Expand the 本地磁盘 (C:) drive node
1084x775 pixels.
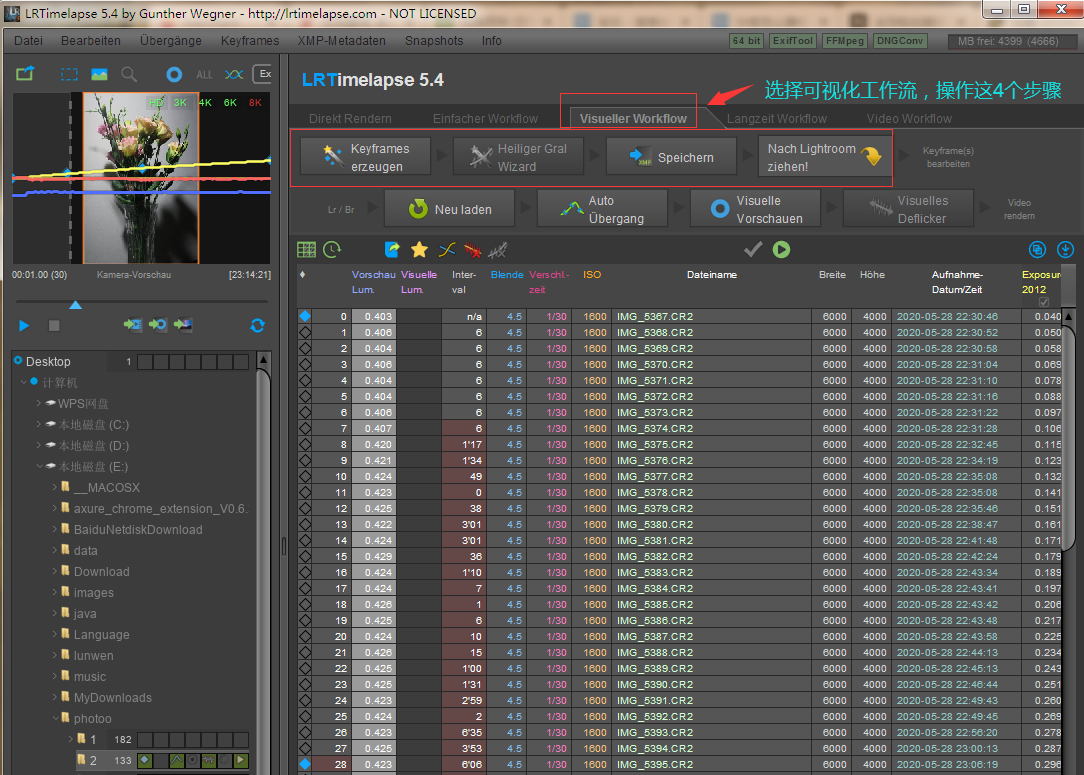39,425
